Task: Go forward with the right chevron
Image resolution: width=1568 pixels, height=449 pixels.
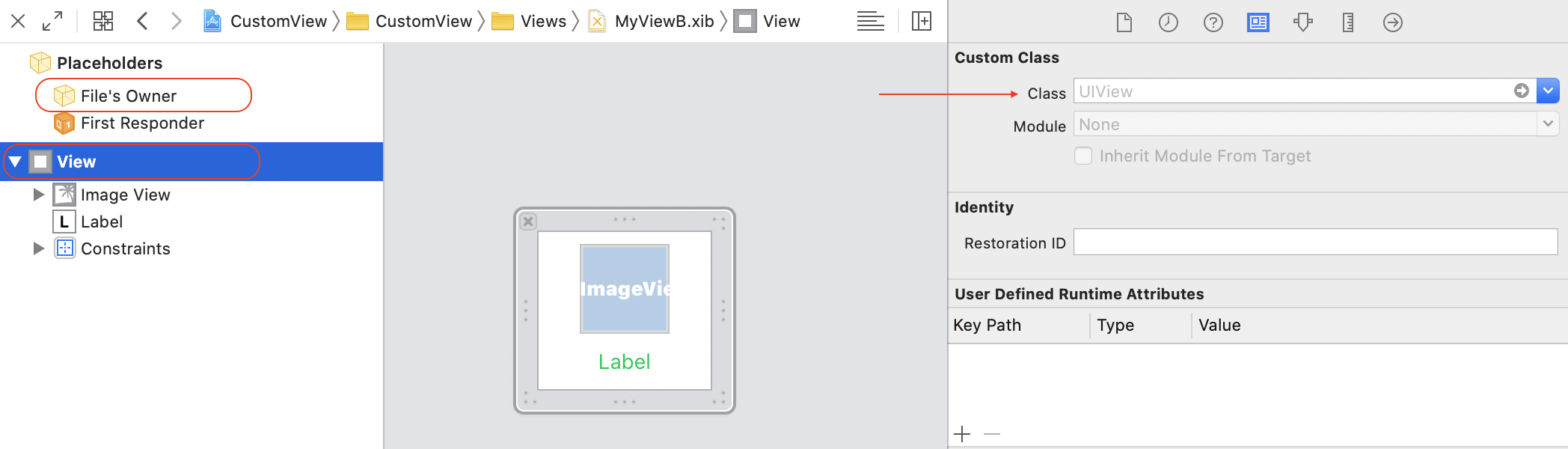Action: (x=176, y=21)
